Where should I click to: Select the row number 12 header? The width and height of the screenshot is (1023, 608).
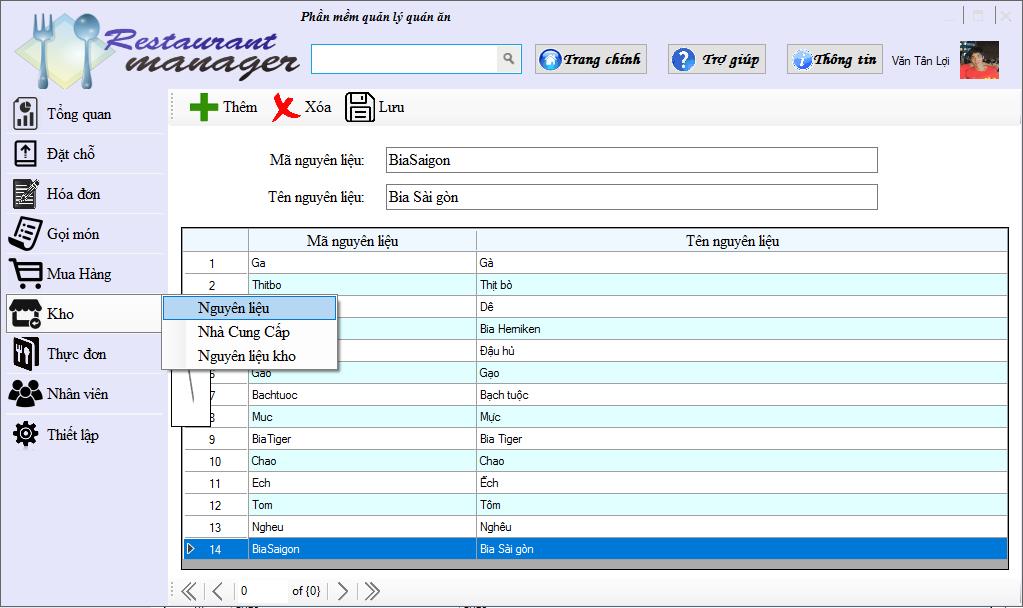216,505
